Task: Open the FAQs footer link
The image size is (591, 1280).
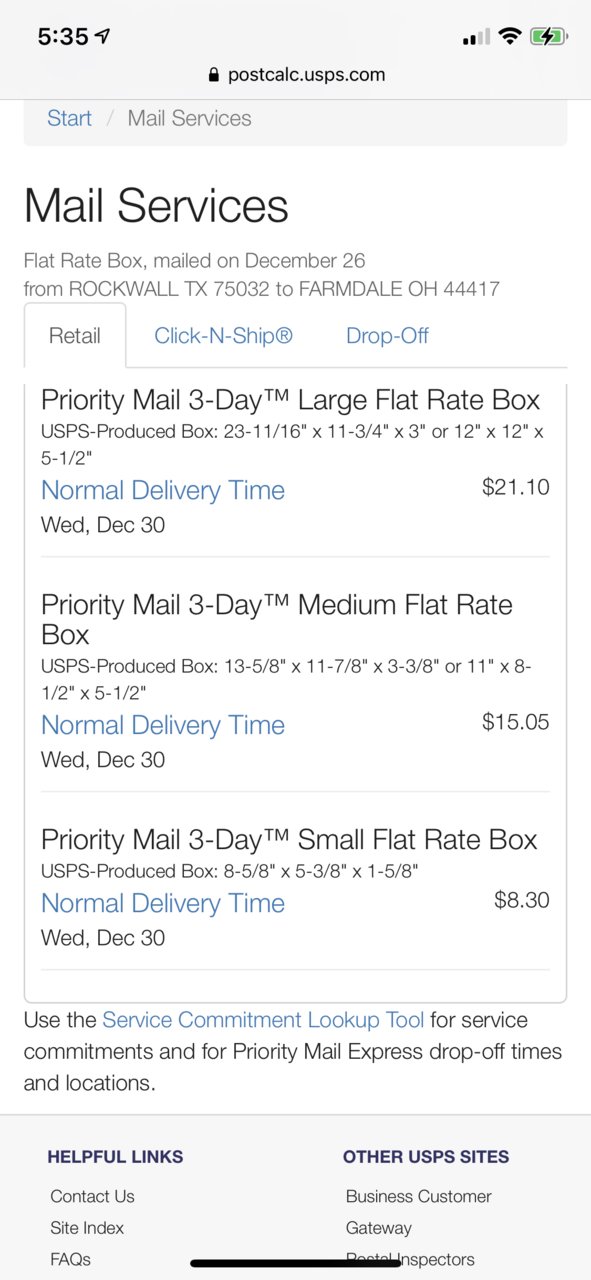Action: point(70,1260)
